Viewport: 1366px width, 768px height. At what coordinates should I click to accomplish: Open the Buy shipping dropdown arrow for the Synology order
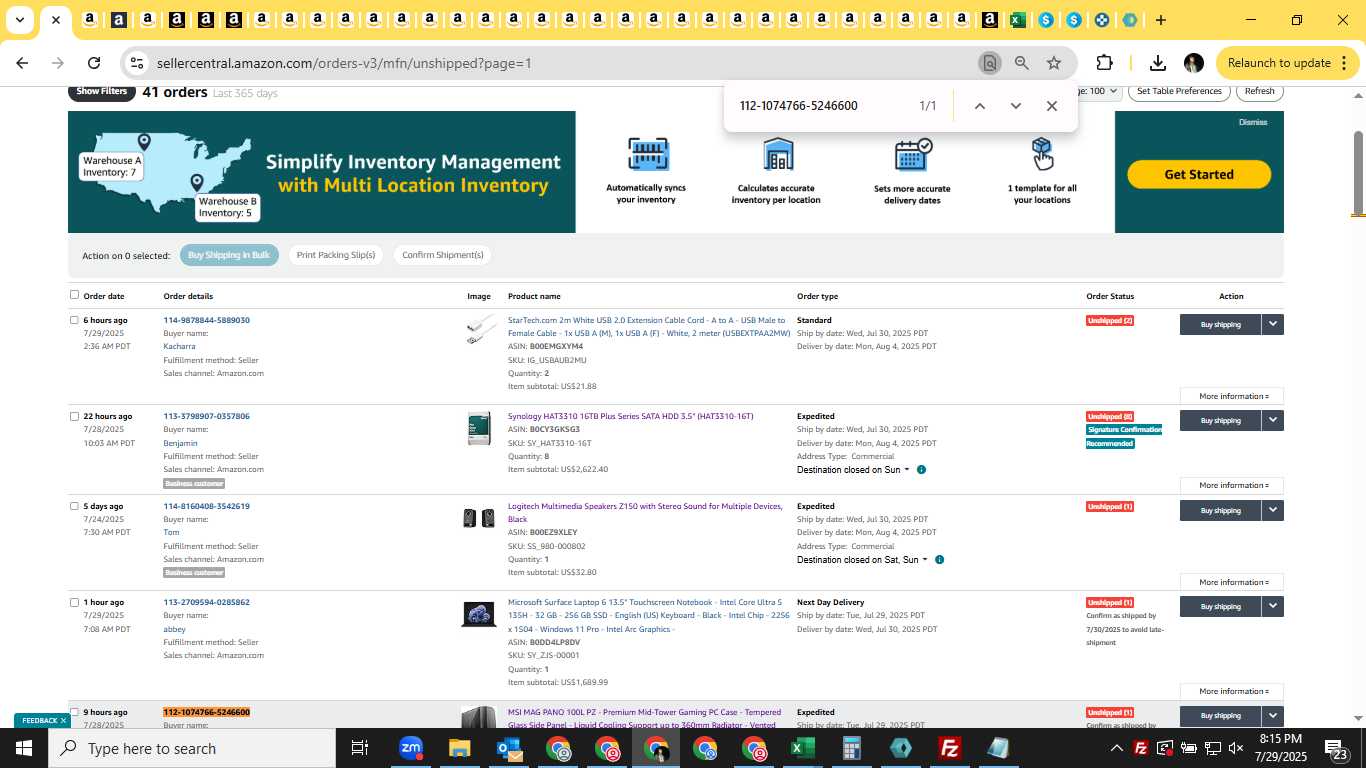tap(1272, 420)
